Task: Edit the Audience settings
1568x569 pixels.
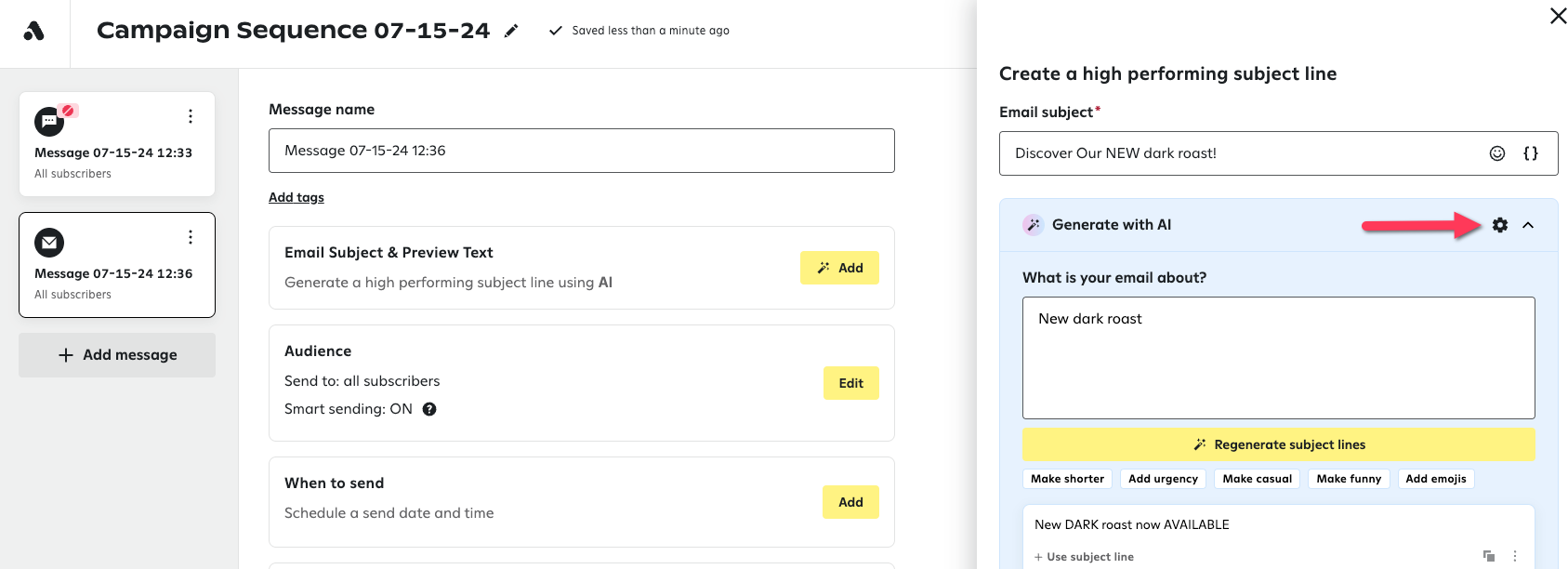Action: pos(850,383)
